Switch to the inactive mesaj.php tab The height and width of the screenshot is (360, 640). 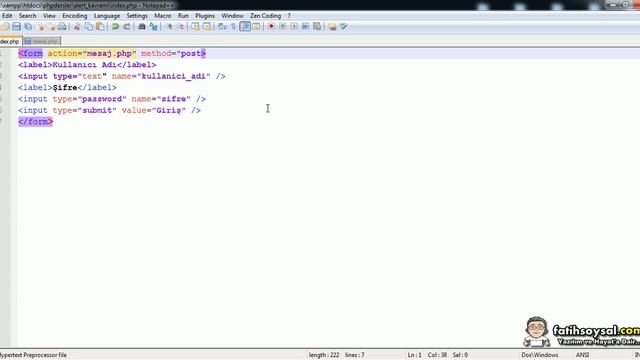(x=42, y=41)
